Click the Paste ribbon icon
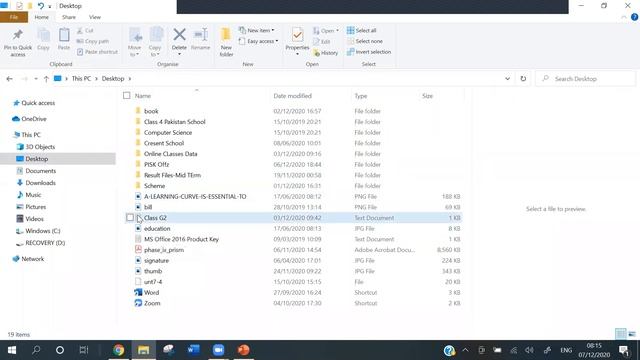This screenshot has width=640, height=360. point(64,36)
